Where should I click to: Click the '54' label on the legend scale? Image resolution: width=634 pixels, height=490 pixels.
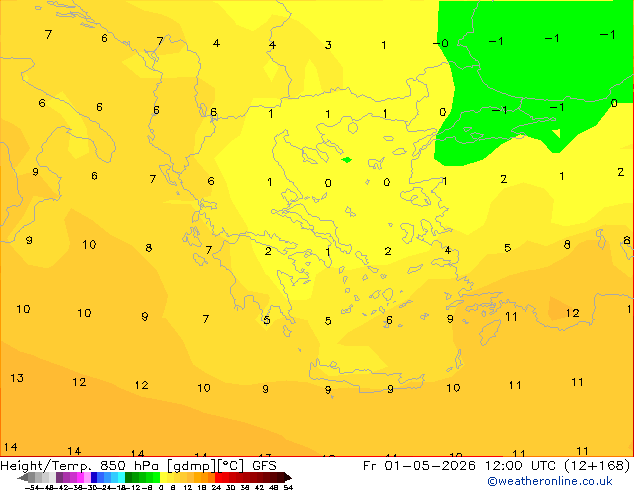click(288, 488)
